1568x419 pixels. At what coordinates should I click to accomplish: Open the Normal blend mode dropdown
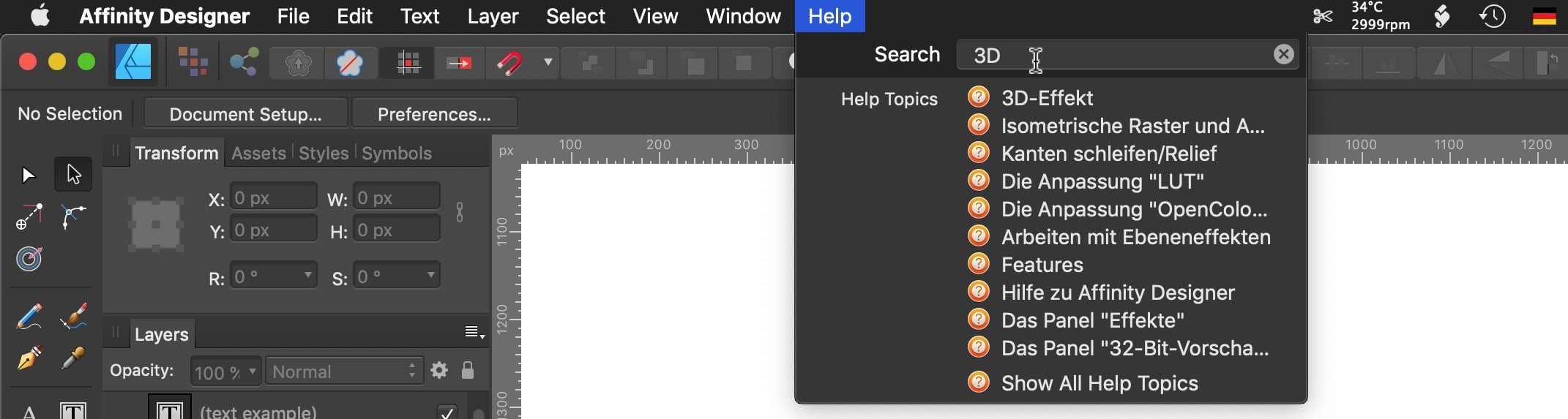point(344,371)
